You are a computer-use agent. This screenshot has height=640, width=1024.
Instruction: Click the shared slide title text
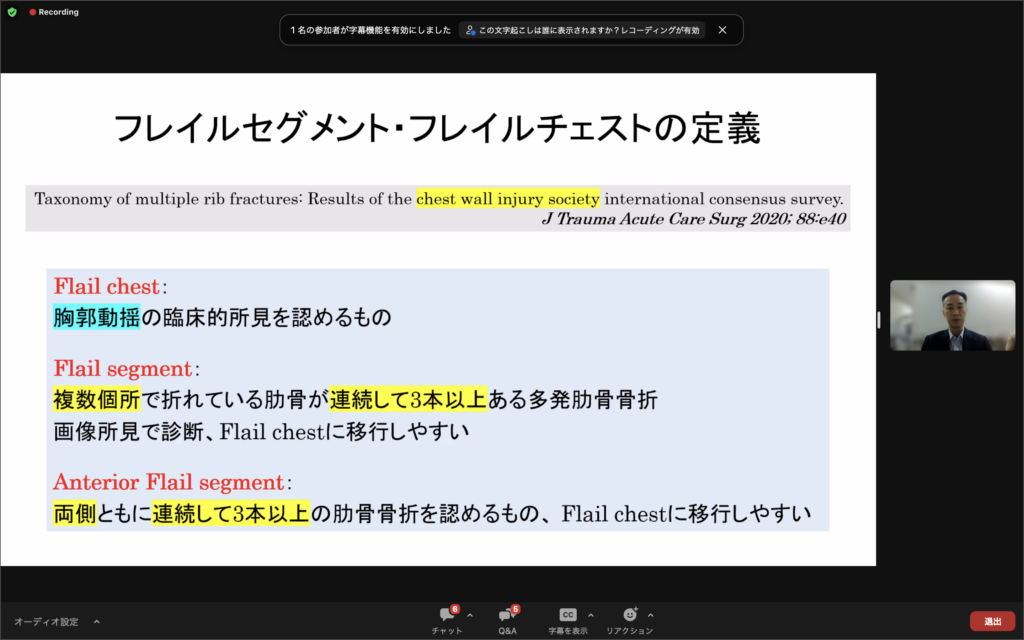click(x=437, y=129)
